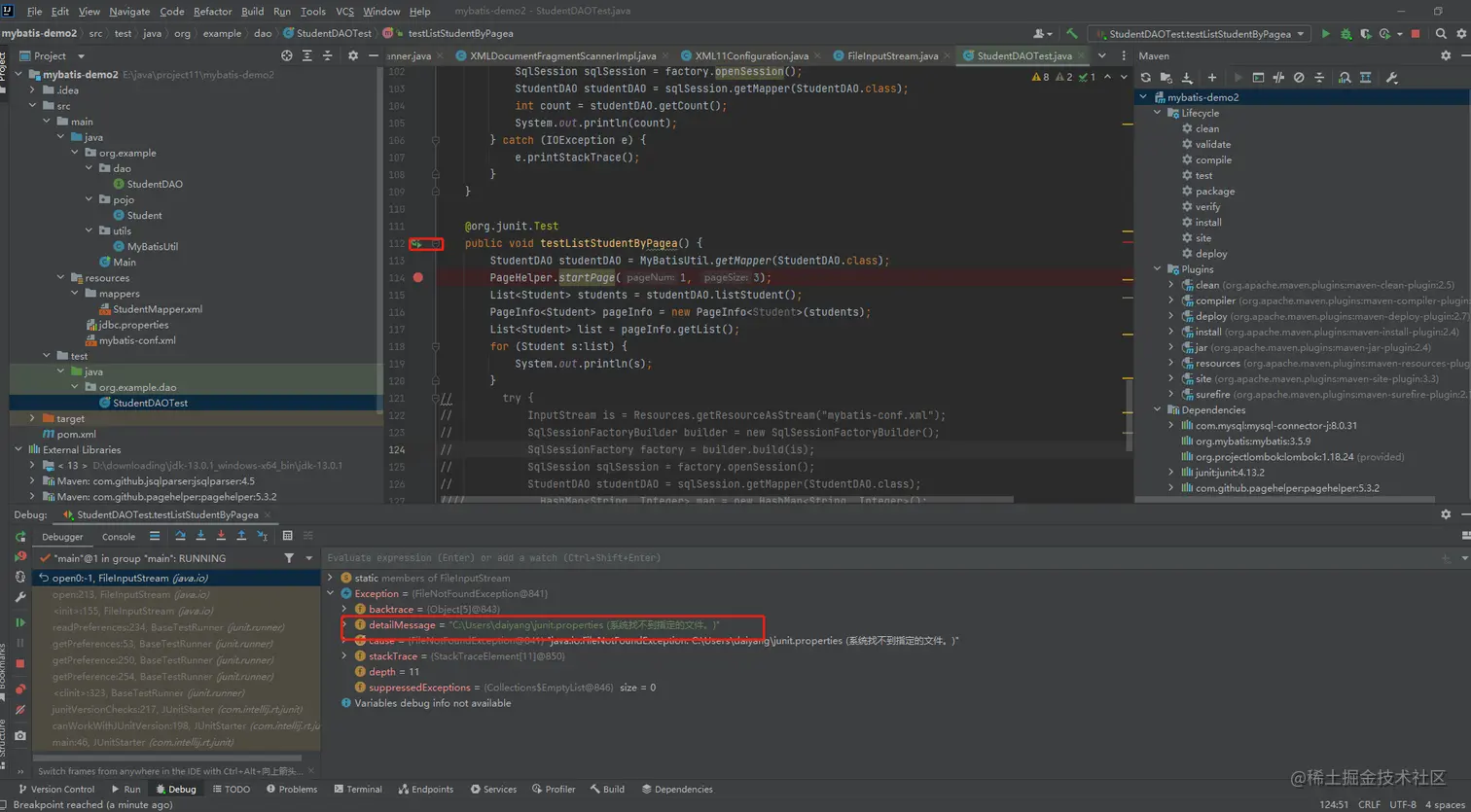
Task: Open Project panel gear options
Action: (353, 55)
